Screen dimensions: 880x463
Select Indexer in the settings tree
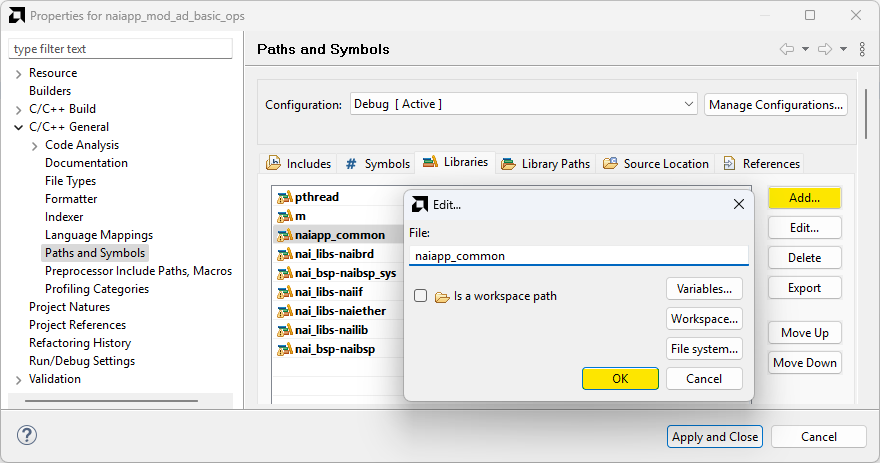click(x=64, y=217)
